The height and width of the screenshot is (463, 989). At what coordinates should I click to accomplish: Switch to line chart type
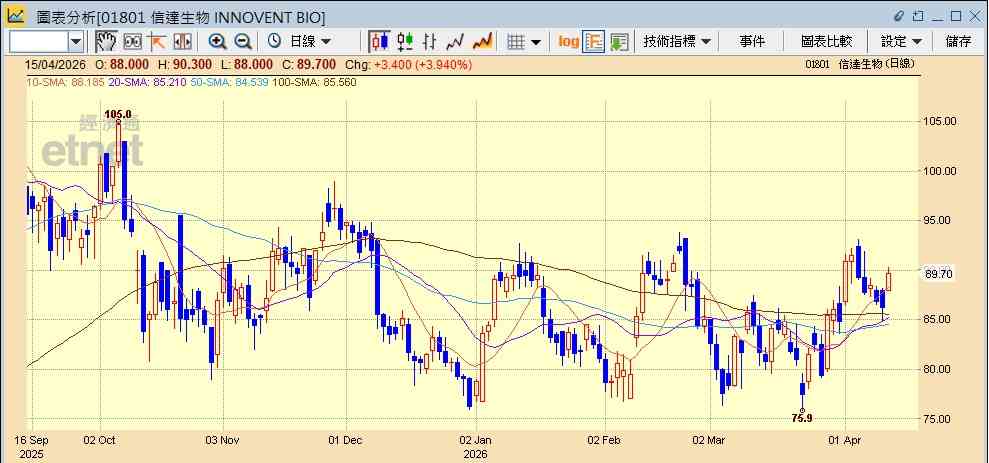coord(455,42)
